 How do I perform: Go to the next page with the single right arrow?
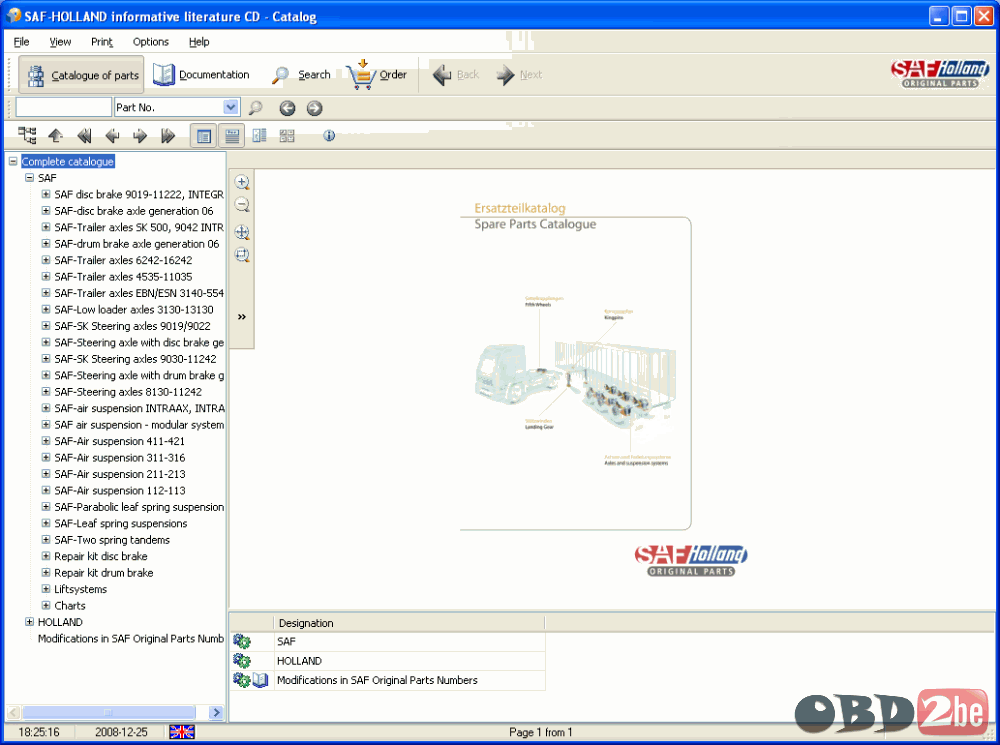140,135
